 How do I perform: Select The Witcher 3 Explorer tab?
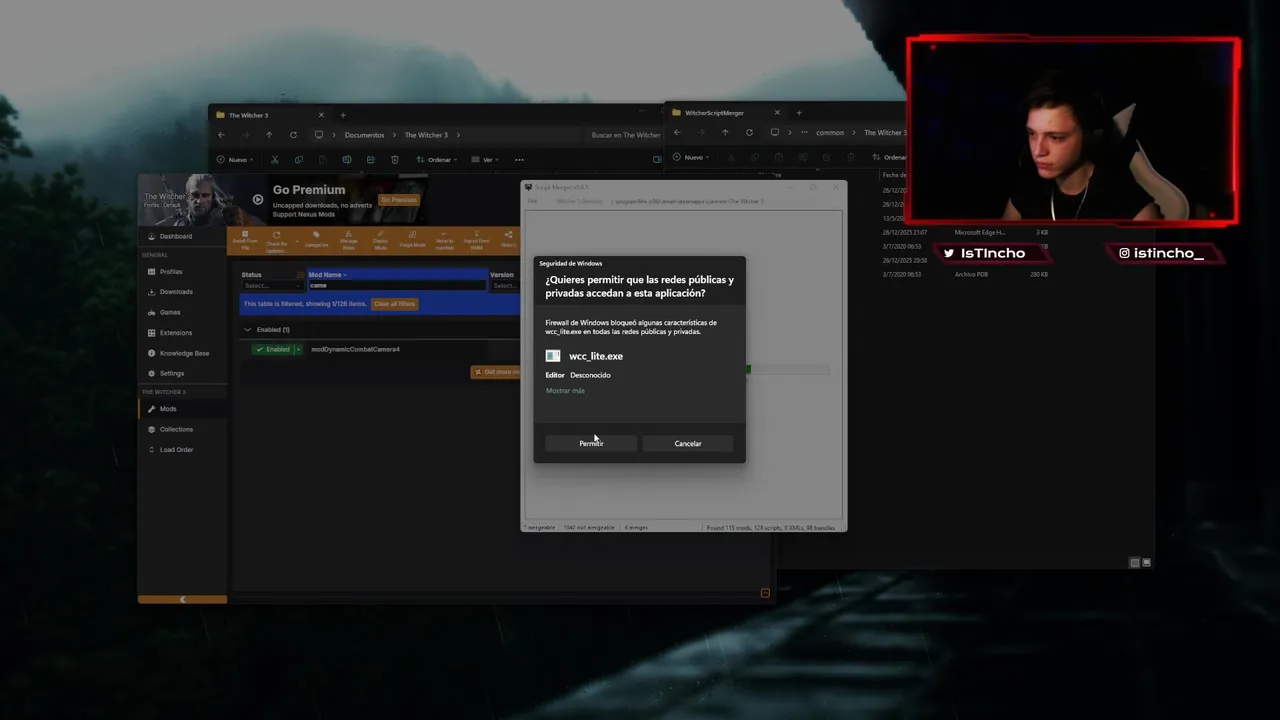pyautogui.click(x=270, y=115)
